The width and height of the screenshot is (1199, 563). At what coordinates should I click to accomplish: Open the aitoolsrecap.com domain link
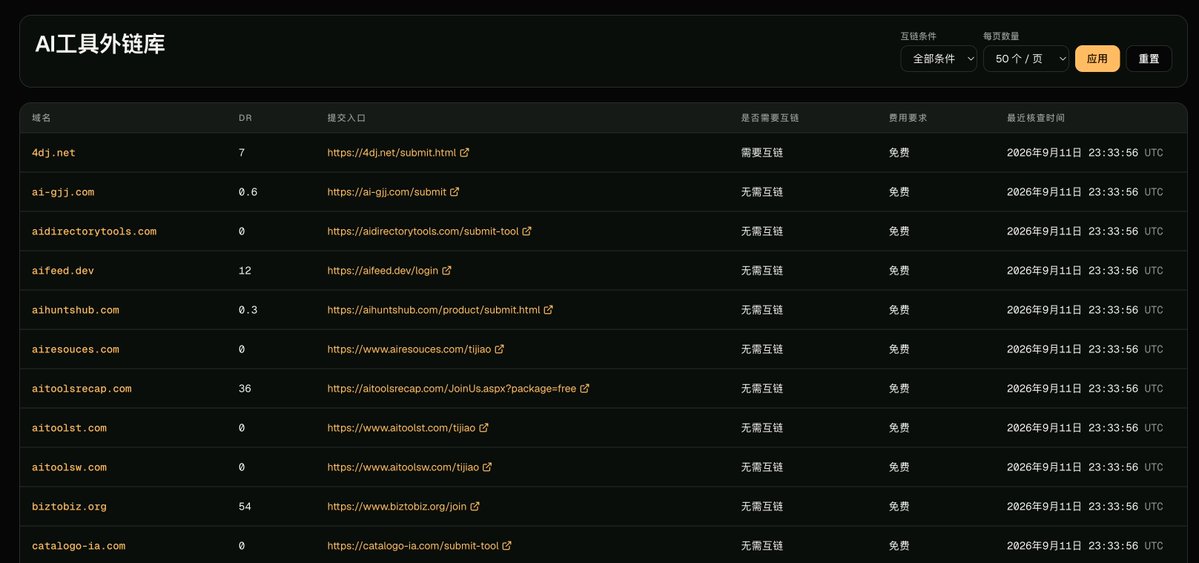pos(82,389)
